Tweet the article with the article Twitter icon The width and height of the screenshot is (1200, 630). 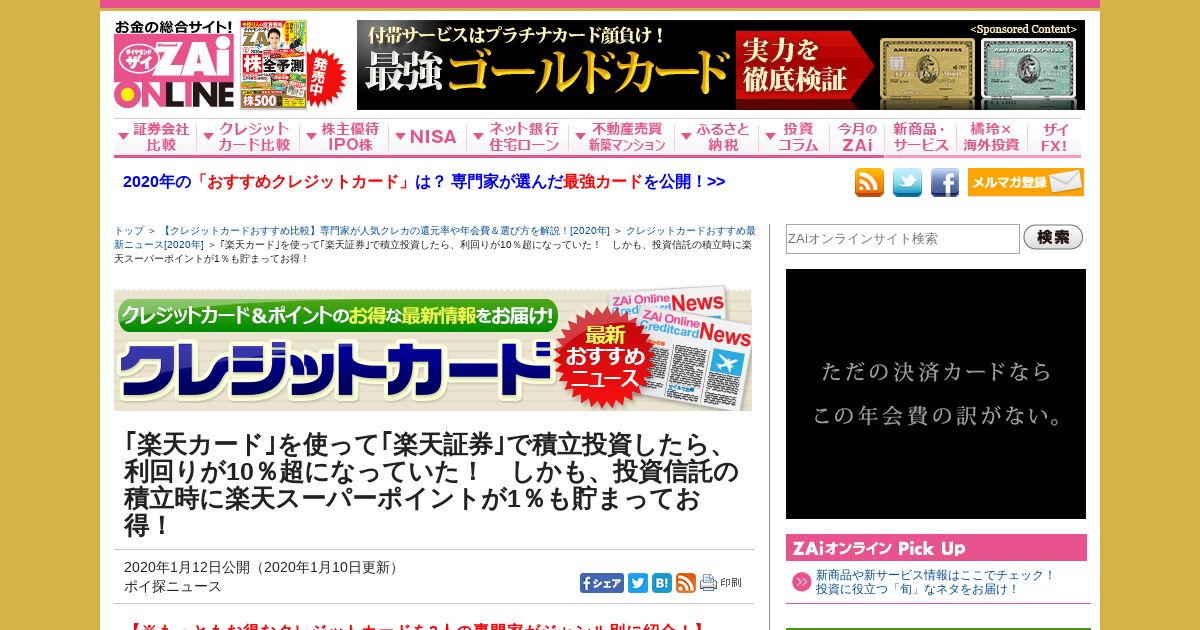click(638, 583)
